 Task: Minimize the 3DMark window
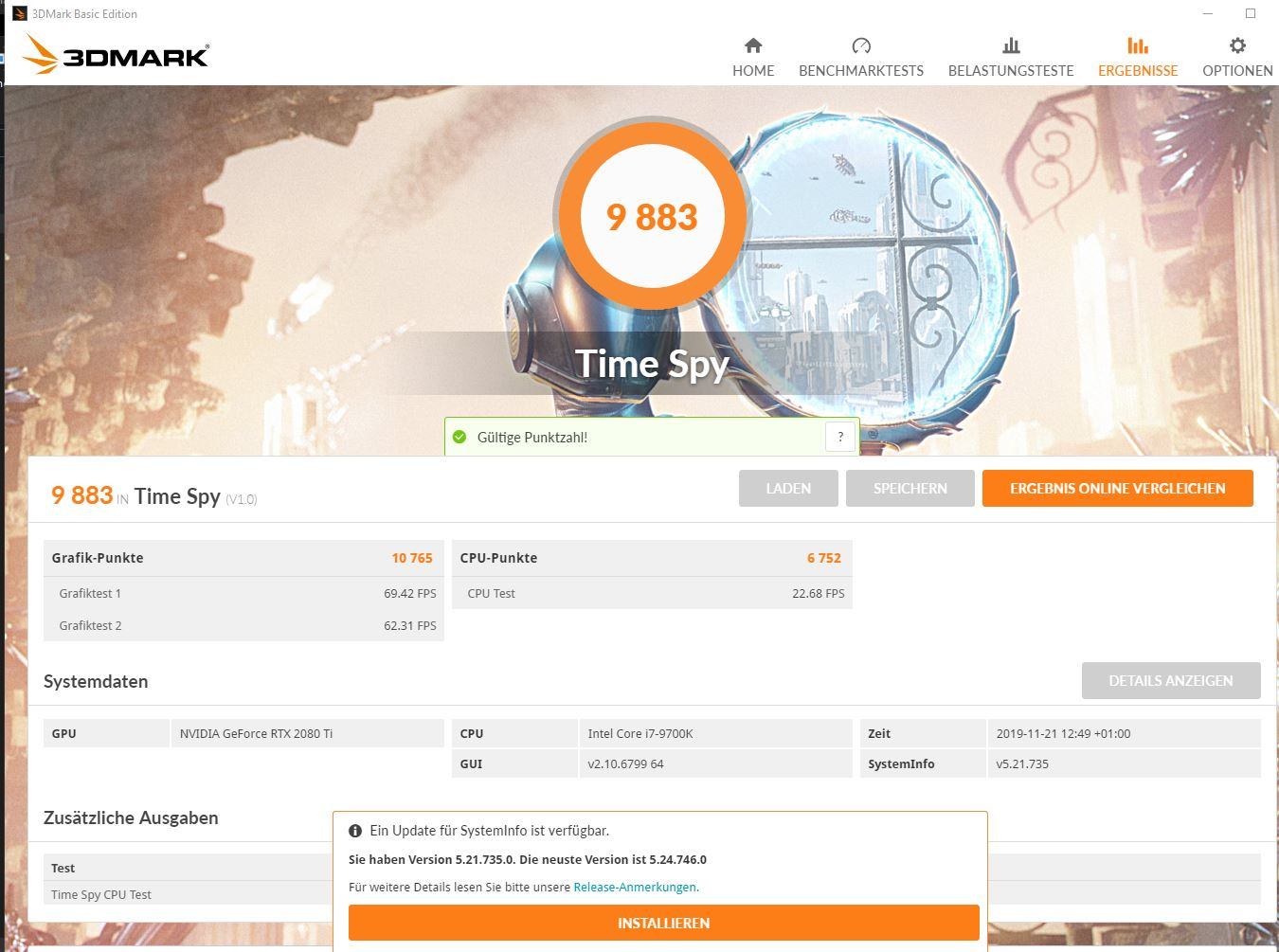tap(1208, 13)
